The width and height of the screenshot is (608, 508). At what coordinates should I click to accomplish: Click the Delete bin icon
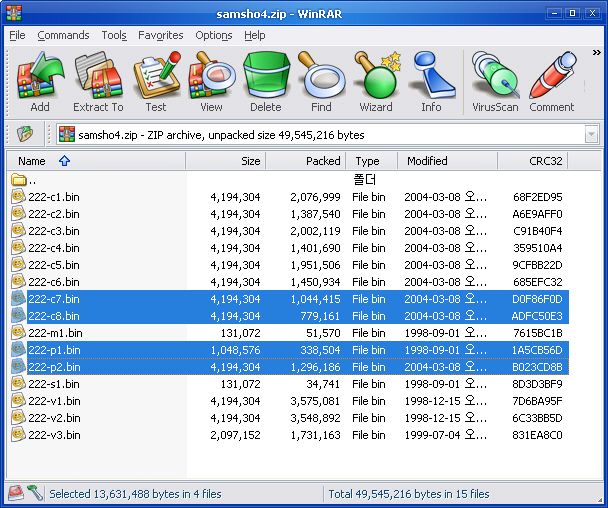(x=266, y=82)
